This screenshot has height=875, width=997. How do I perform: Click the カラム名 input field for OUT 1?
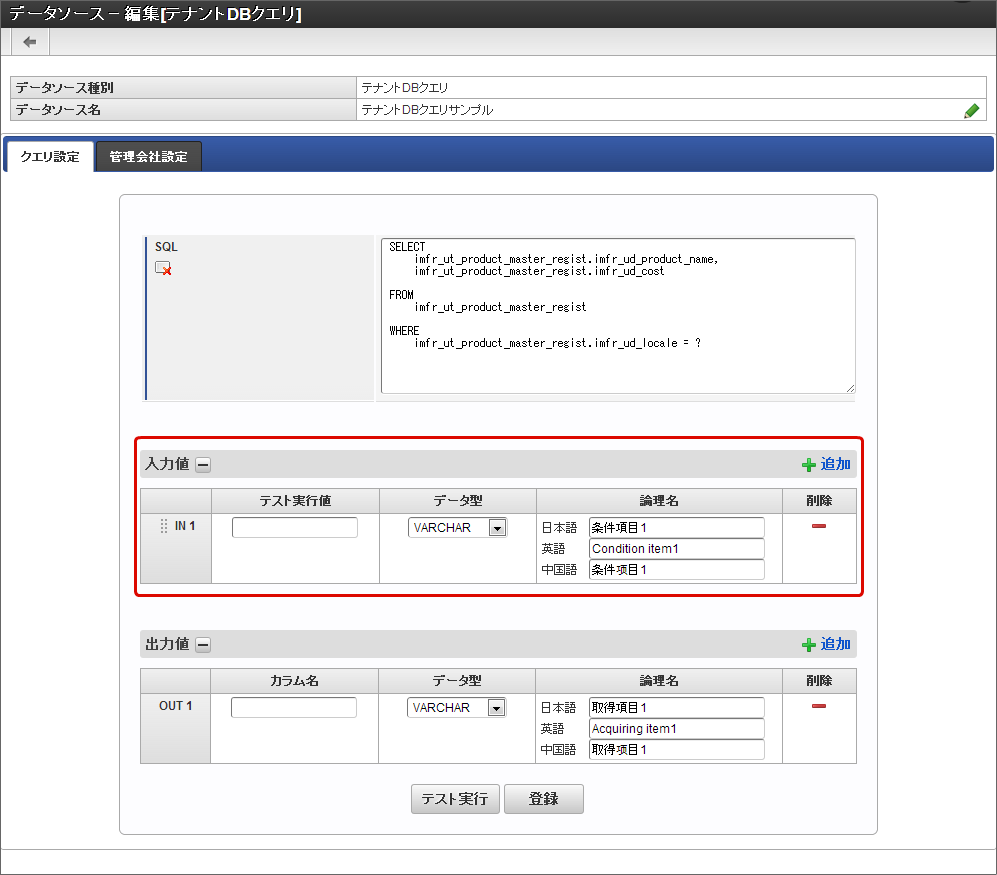pos(293,708)
